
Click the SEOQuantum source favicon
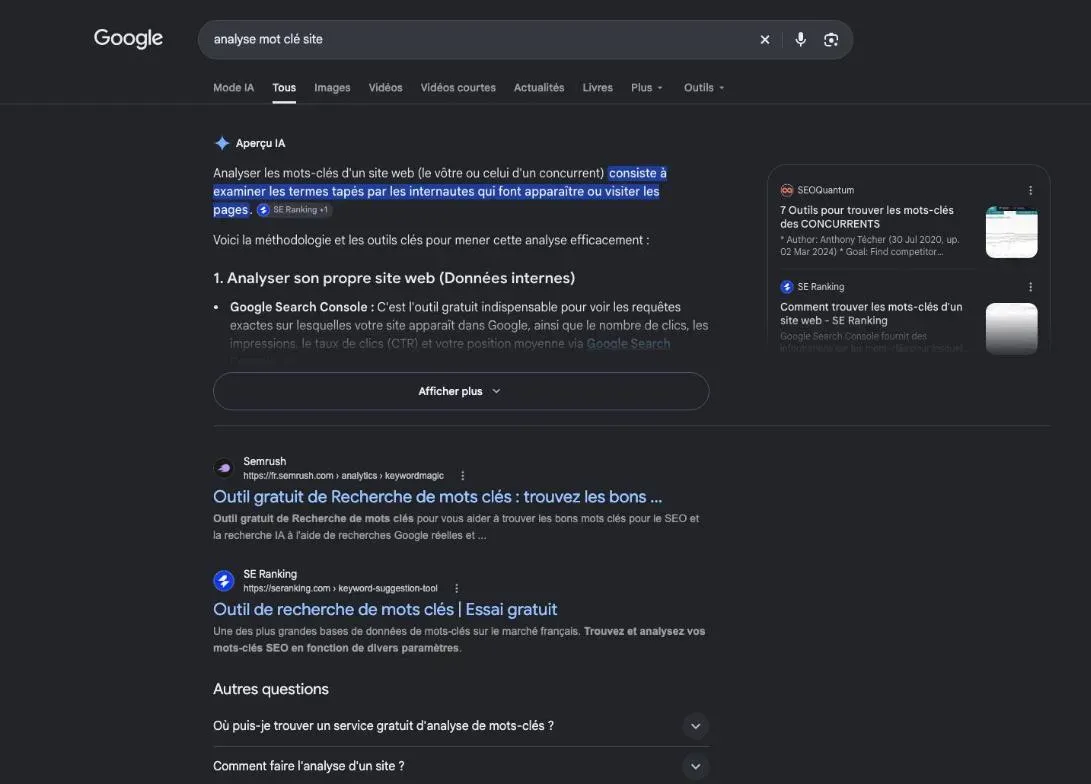point(787,190)
